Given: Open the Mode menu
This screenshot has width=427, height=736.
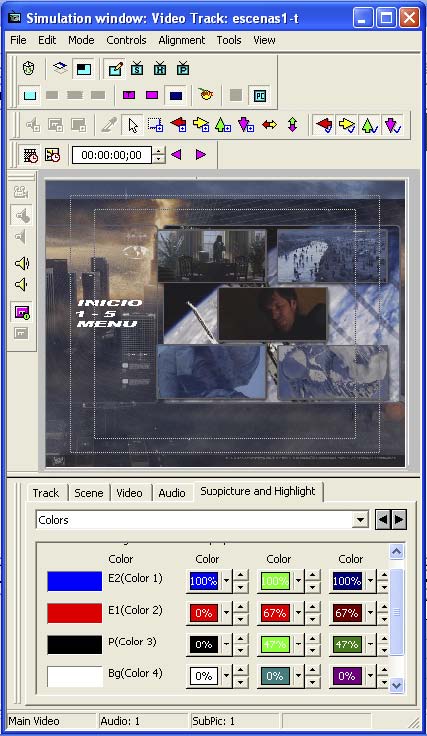Looking at the screenshot, I should click(81, 40).
